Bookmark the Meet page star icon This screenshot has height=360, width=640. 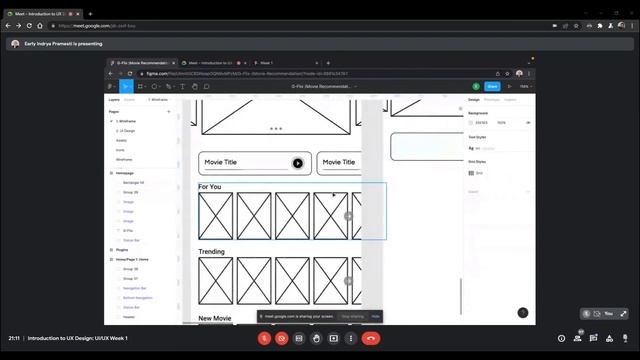(x=576, y=26)
